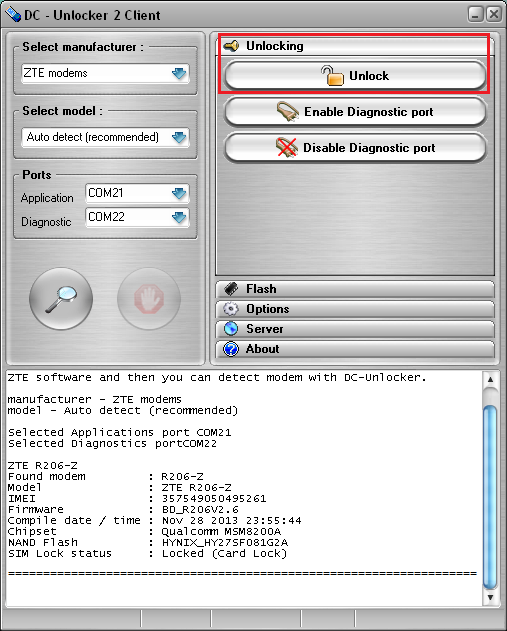Viewport: 507px width, 631px height.
Task: Open the Select model dropdown arrow
Action: (179, 137)
